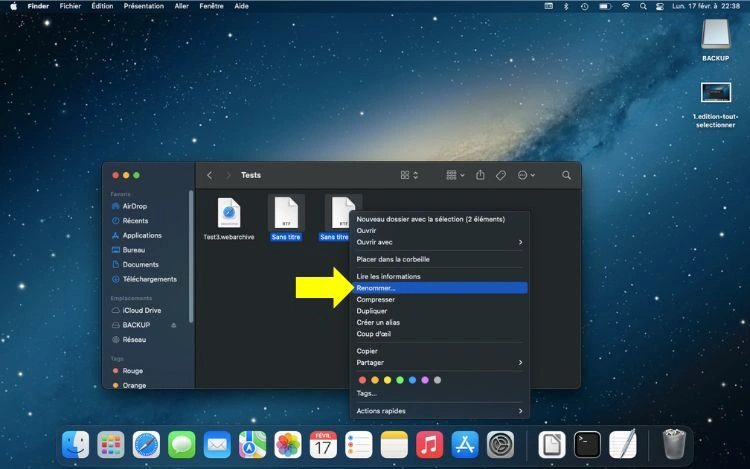Open the Présentation menu

(x=143, y=6)
